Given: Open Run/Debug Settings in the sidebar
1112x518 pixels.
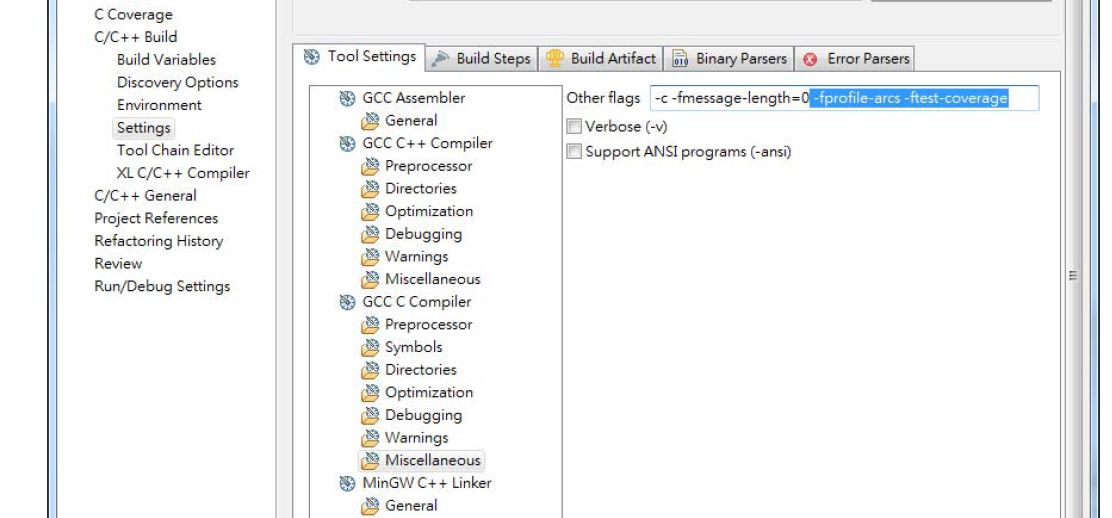Looking at the screenshot, I should (x=161, y=286).
